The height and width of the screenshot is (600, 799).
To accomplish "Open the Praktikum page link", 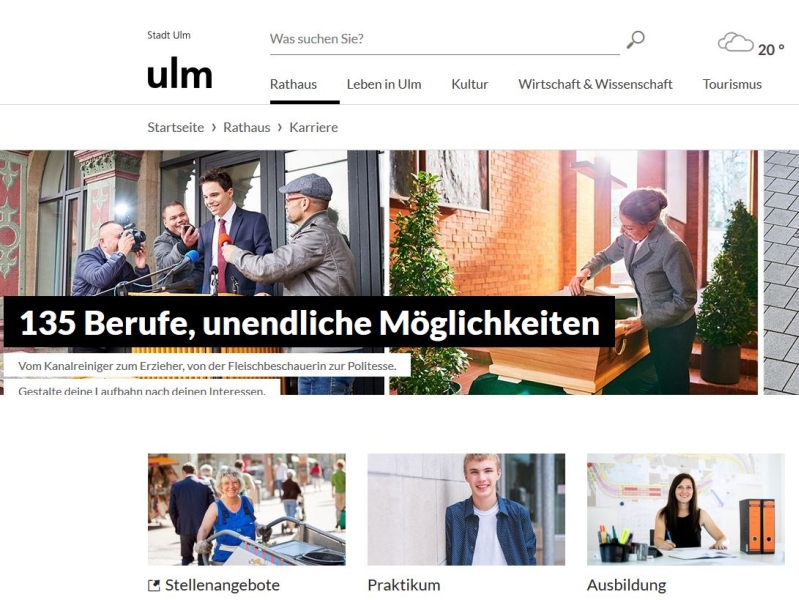I will click(404, 585).
